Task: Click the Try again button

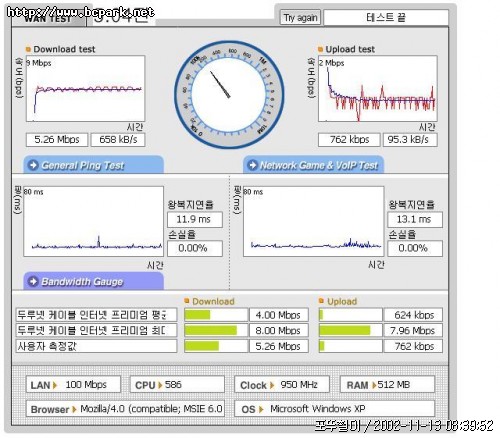Action: click(300, 18)
